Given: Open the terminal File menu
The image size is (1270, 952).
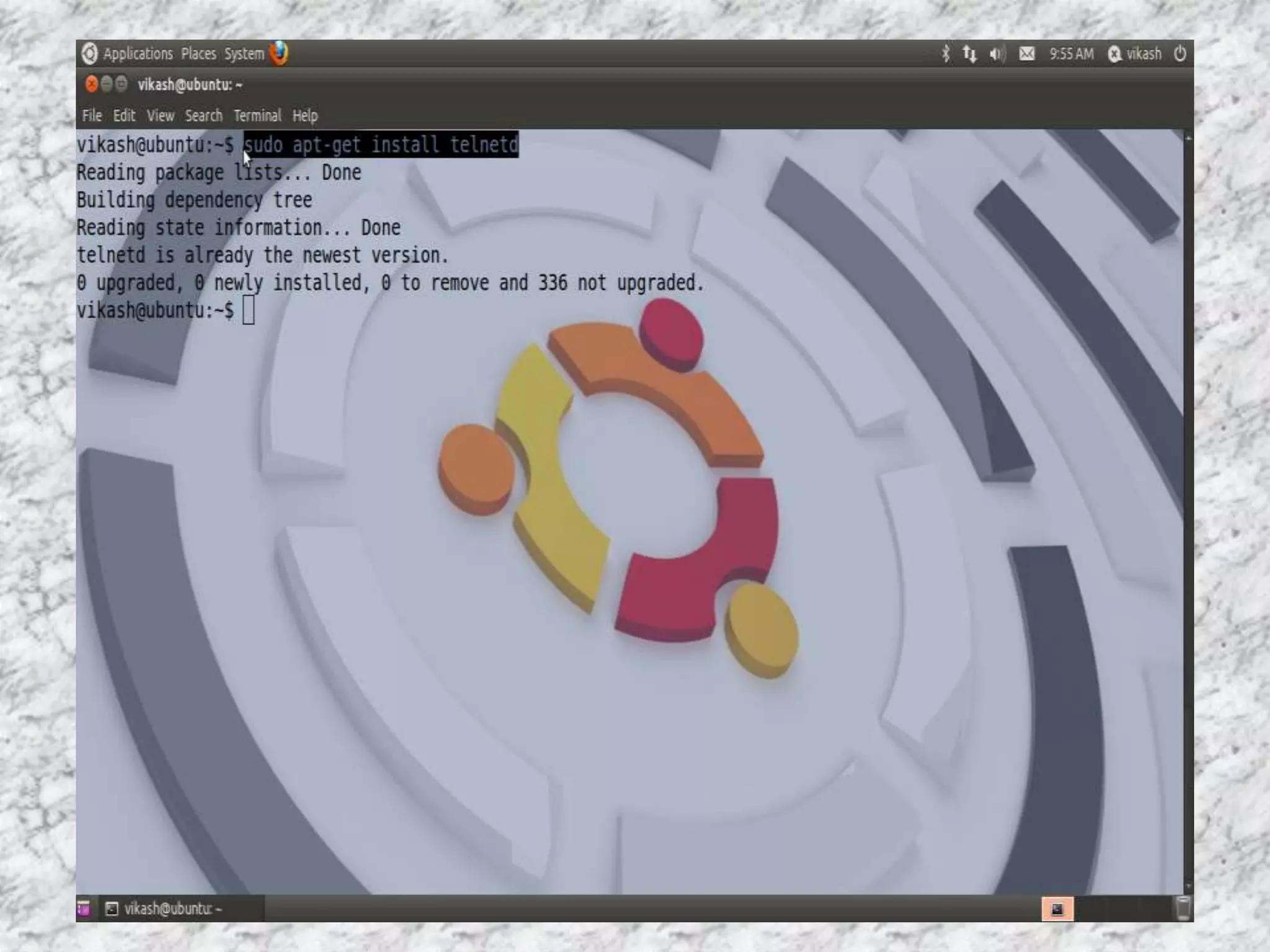Looking at the screenshot, I should click(92, 116).
